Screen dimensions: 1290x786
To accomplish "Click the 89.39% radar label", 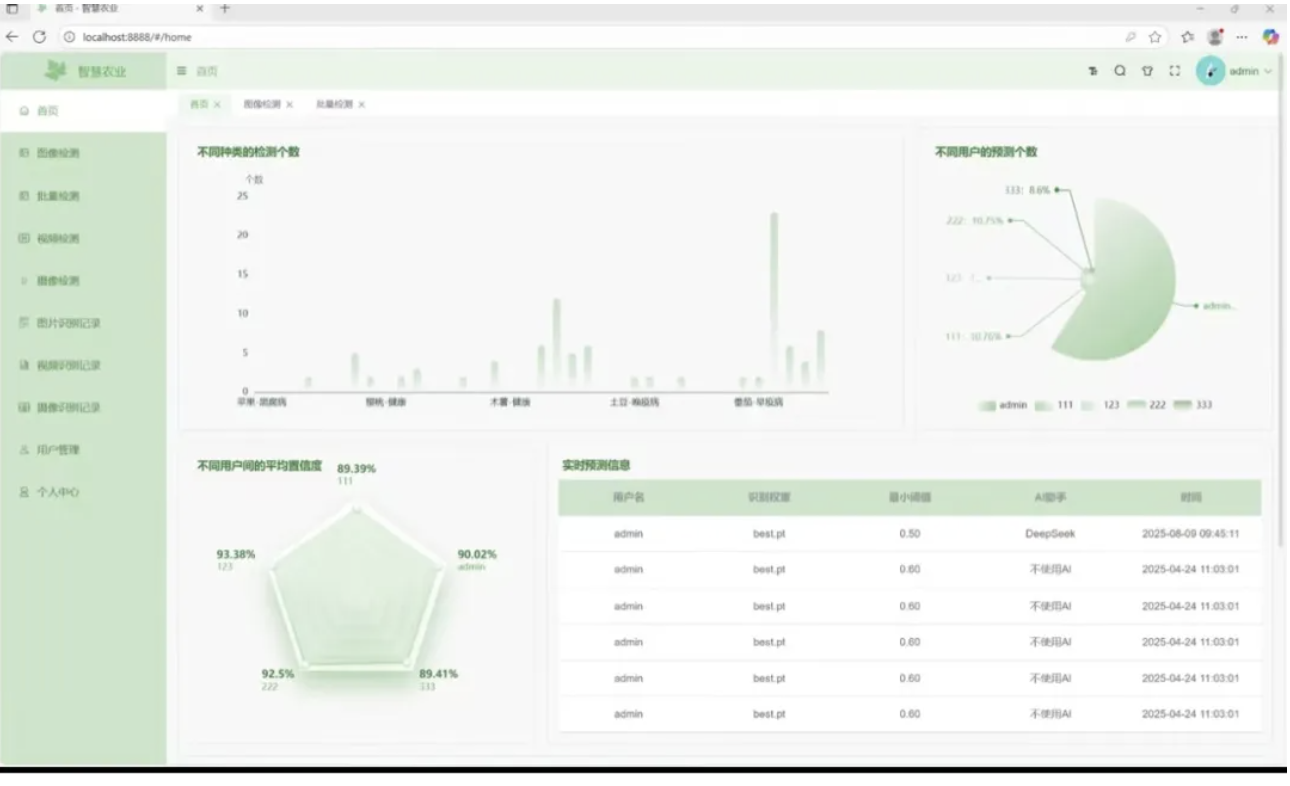I will click(356, 468).
